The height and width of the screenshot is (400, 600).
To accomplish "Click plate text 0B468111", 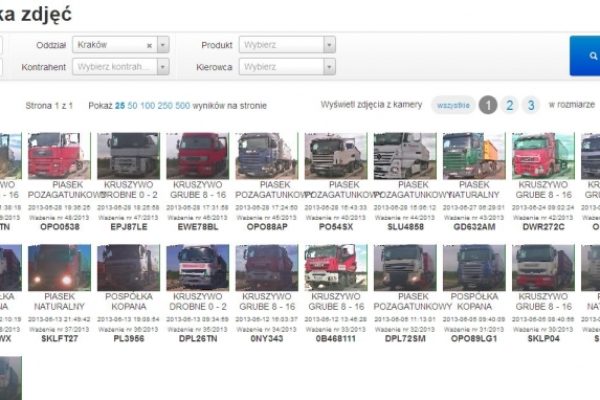I will (336, 339).
